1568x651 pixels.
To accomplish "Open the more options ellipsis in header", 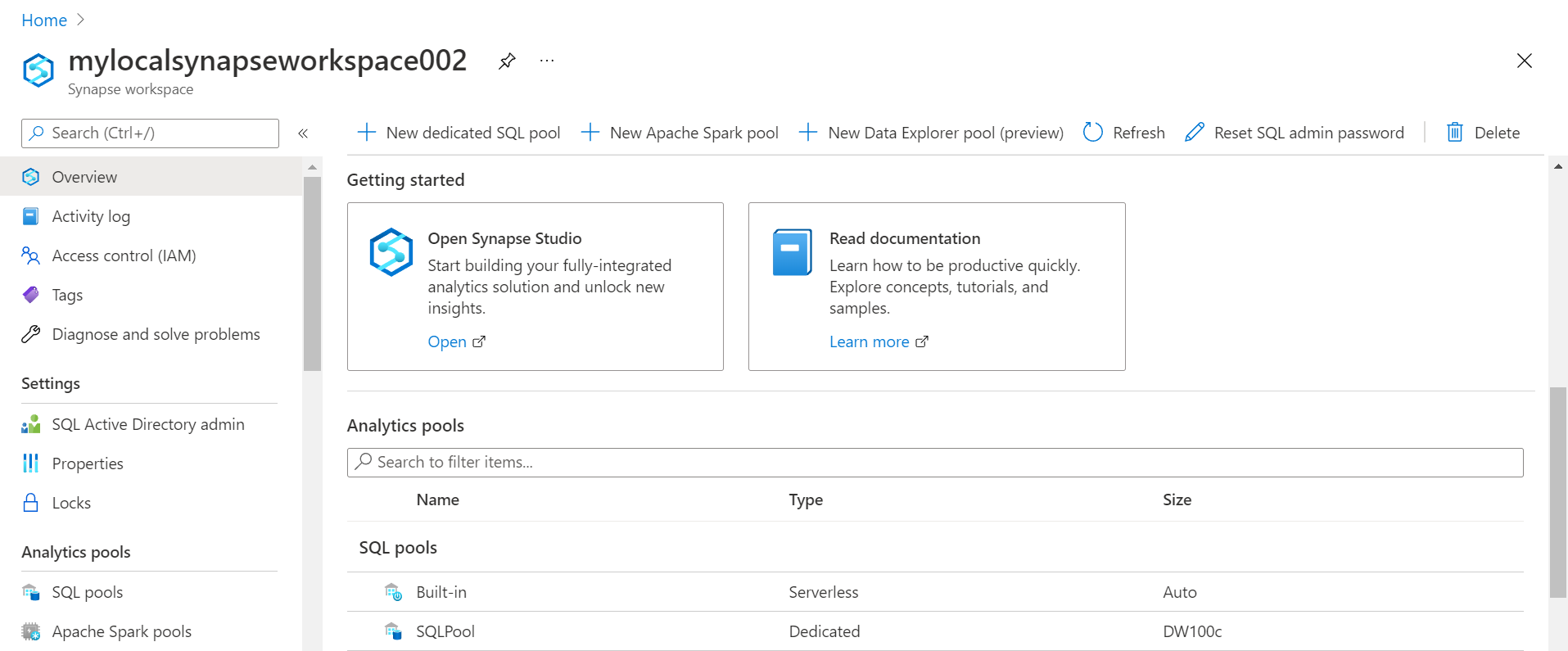I will (x=547, y=61).
